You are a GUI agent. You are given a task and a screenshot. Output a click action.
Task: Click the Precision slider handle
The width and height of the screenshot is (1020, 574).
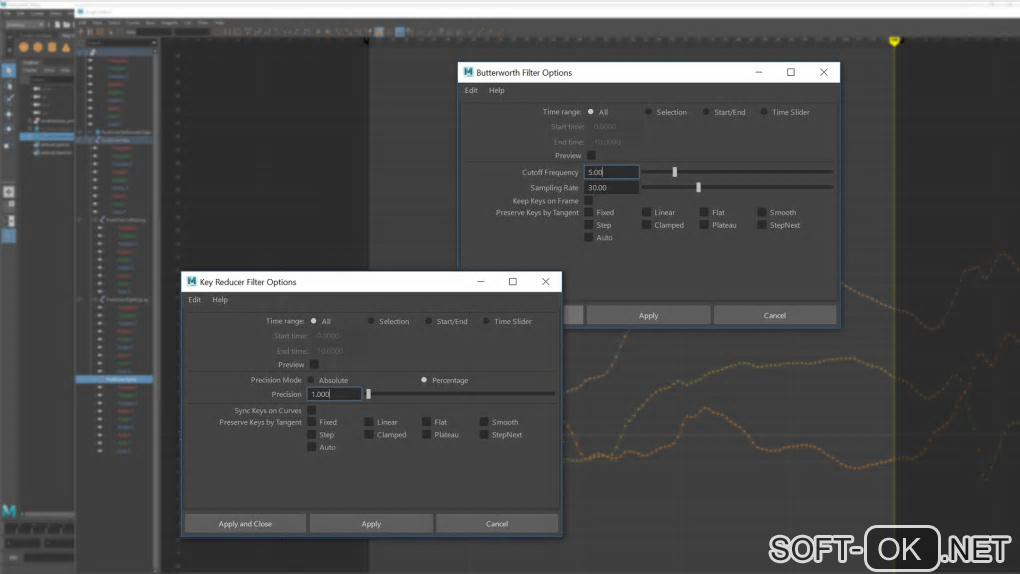[x=368, y=394]
